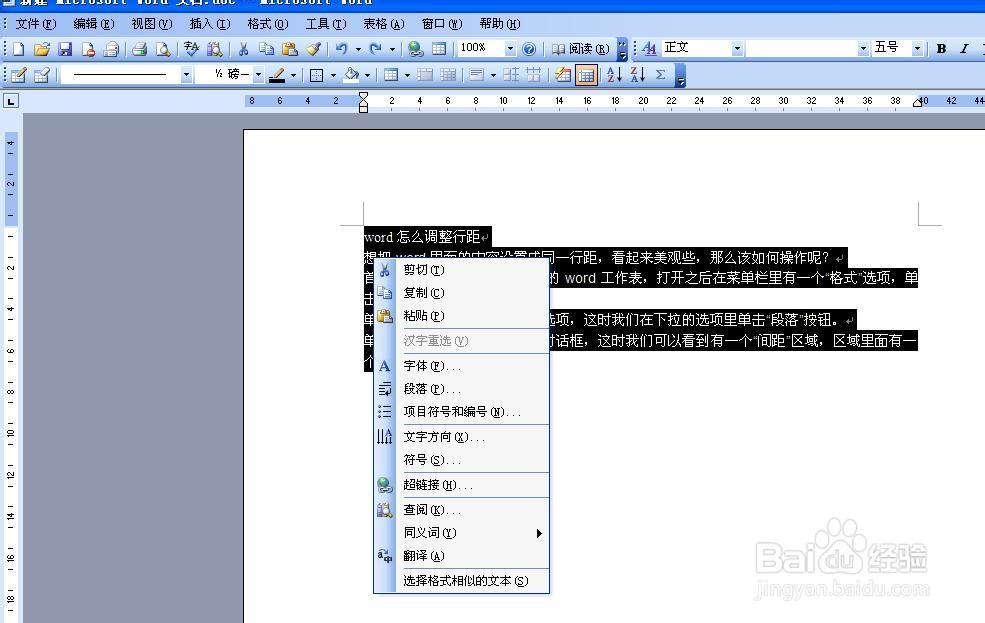Toggle bold formatting
Screen dimensions: 985x623
pos(940,47)
